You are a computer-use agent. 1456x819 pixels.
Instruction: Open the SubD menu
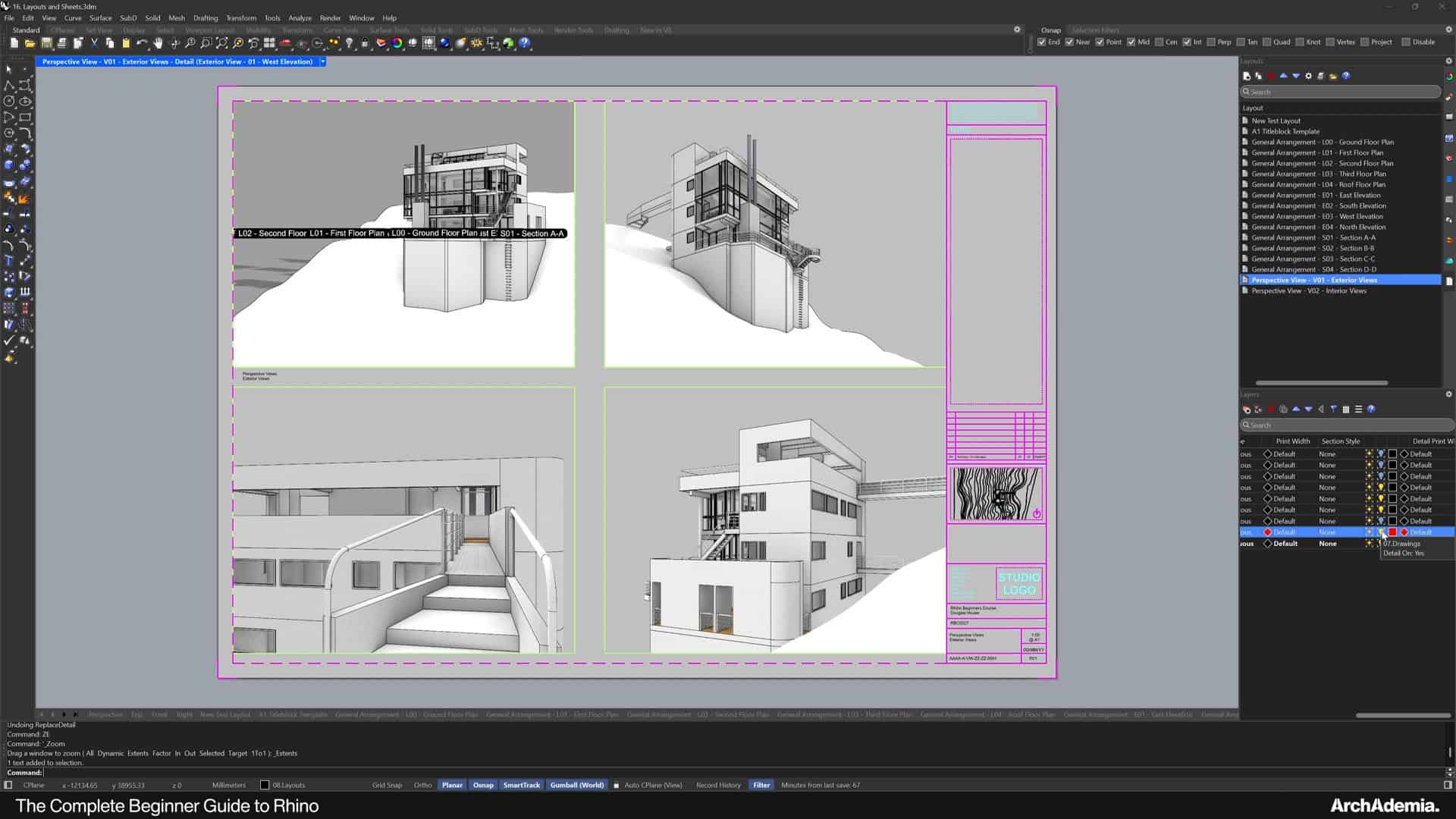coord(128,17)
